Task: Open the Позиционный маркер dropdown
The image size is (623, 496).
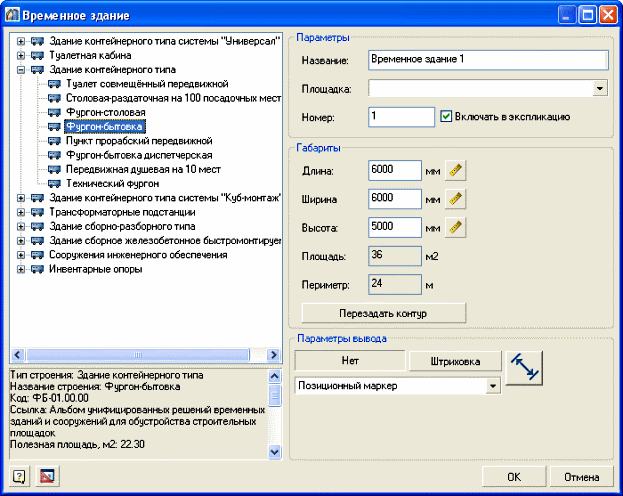Action: (x=493, y=386)
